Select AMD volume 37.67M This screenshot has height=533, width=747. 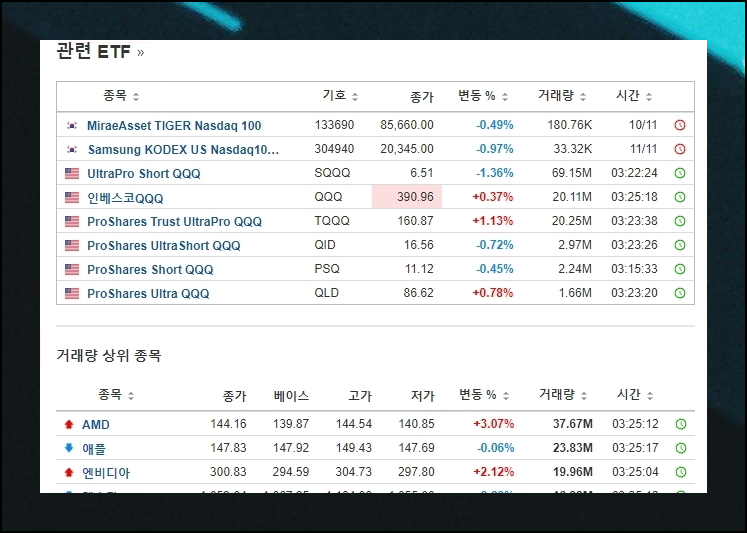tap(573, 423)
